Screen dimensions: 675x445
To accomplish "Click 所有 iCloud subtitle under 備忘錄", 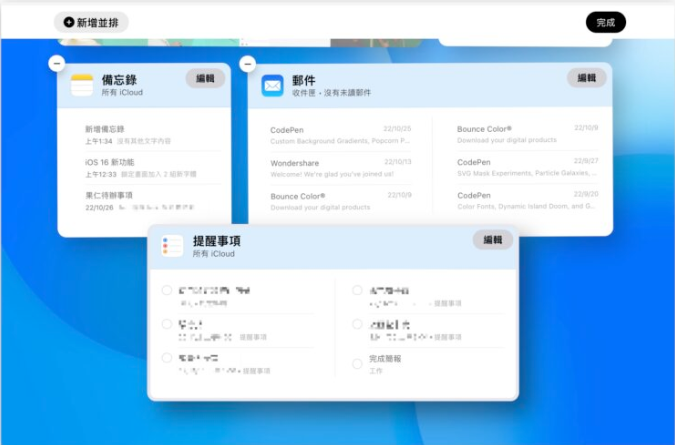I will [x=122, y=92].
